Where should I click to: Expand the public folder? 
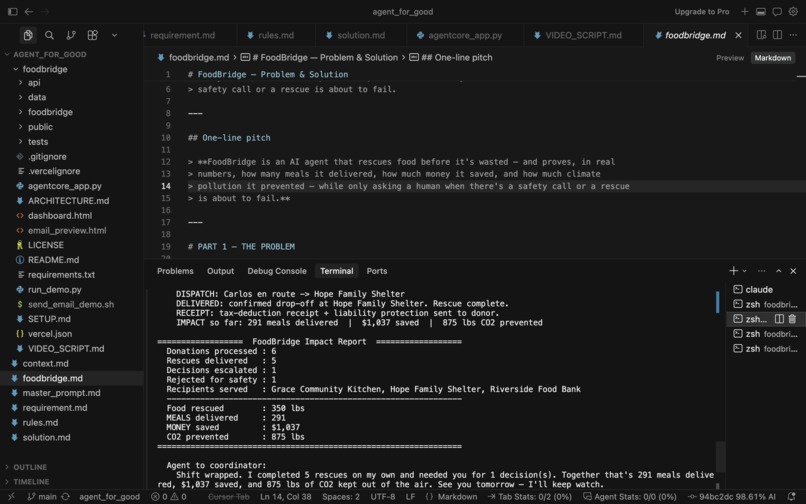tap(40, 127)
